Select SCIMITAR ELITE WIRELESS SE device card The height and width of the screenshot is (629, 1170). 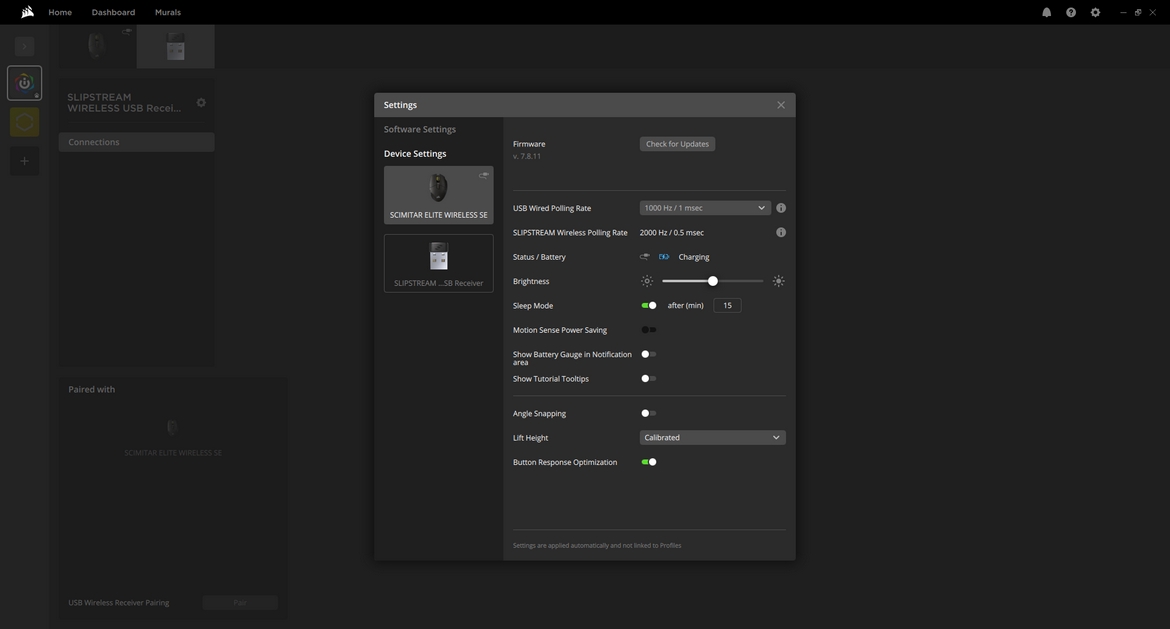pyautogui.click(x=439, y=195)
